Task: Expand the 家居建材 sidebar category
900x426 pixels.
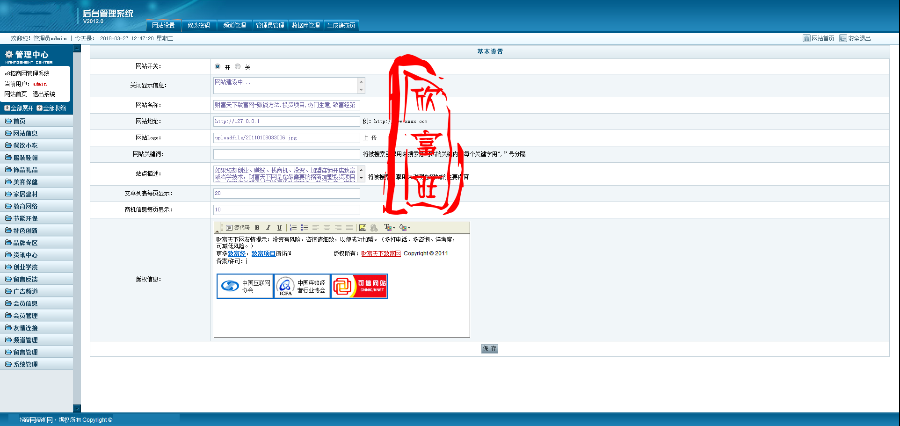Action: (37, 194)
